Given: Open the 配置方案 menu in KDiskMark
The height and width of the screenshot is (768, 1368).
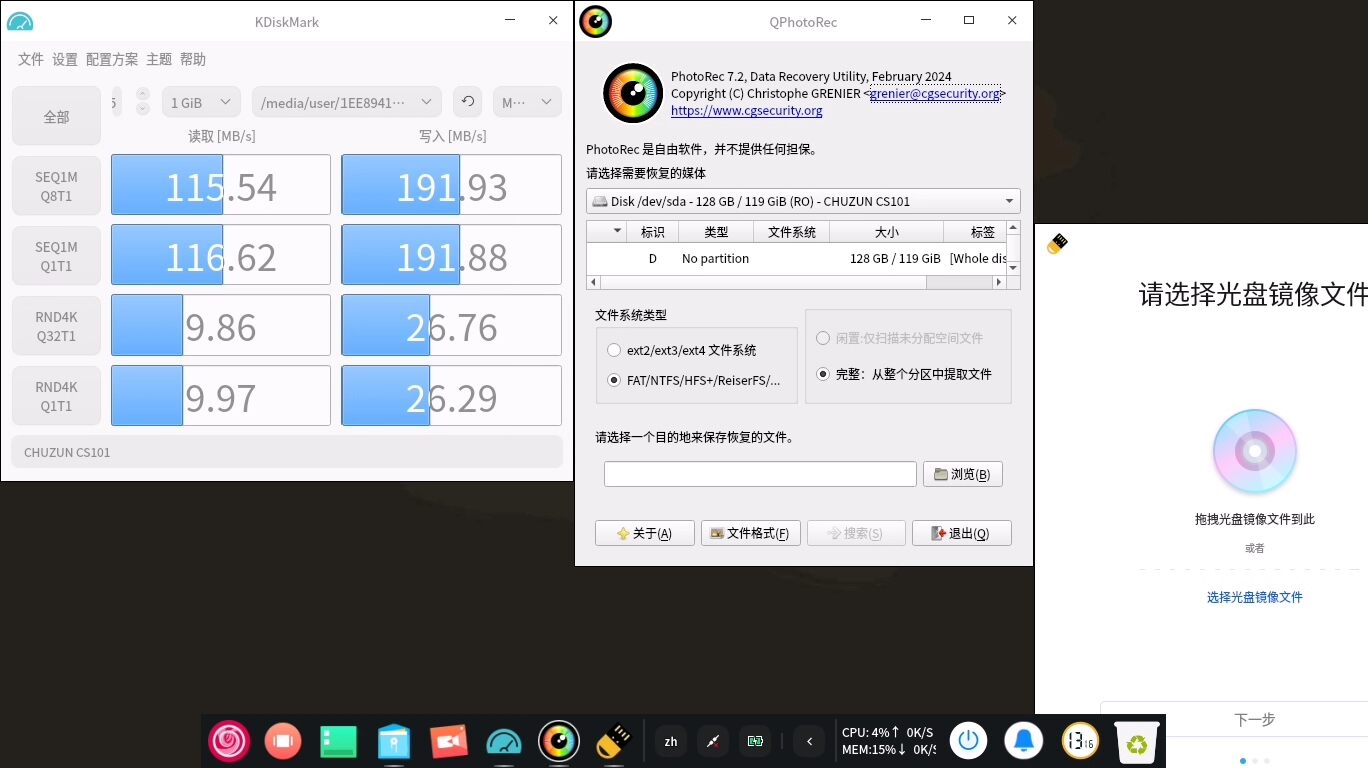Looking at the screenshot, I should pyautogui.click(x=112, y=60).
